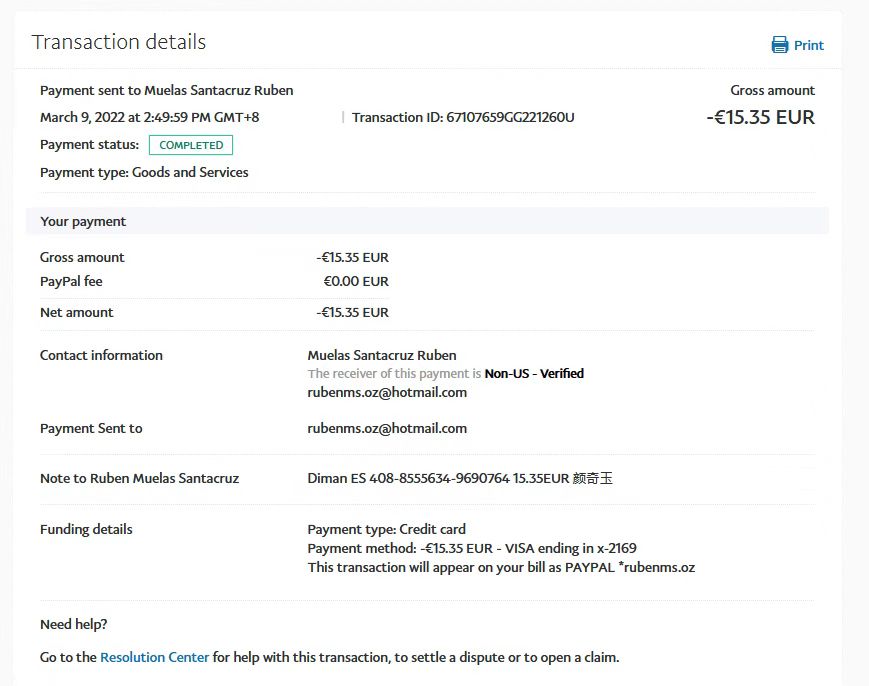Screen dimensions: 869x686
Task: Click the email next to Payment Sent to
Action: point(387,428)
